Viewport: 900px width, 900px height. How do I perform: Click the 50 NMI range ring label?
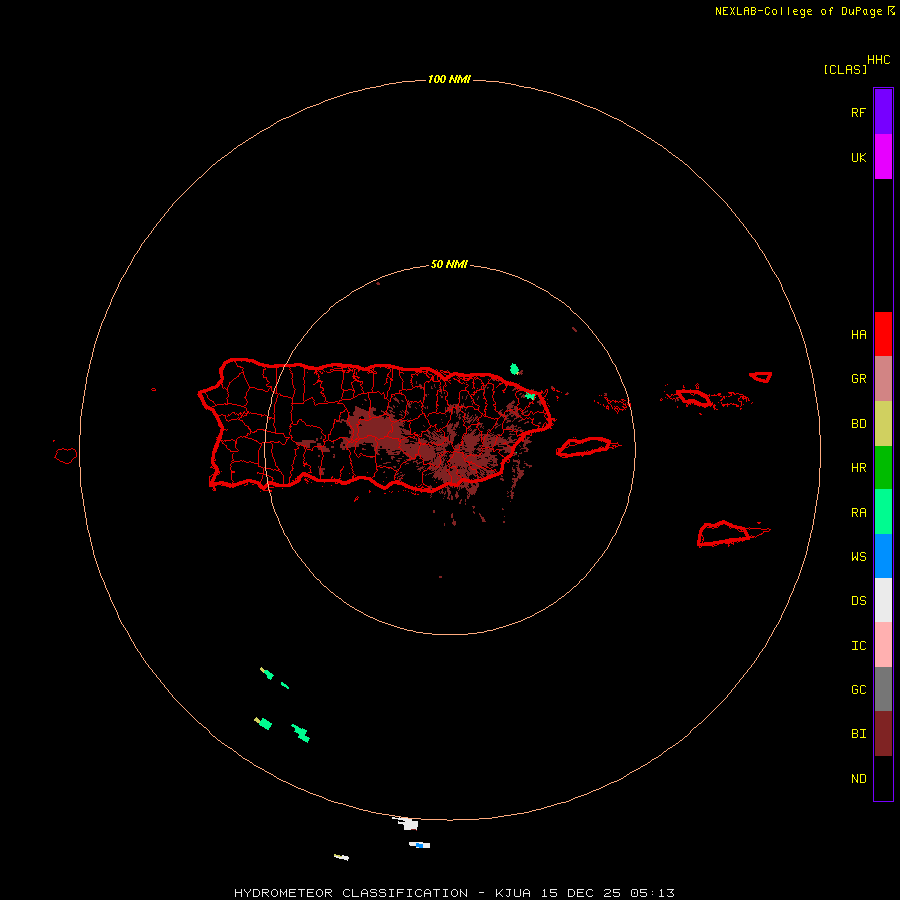449,264
